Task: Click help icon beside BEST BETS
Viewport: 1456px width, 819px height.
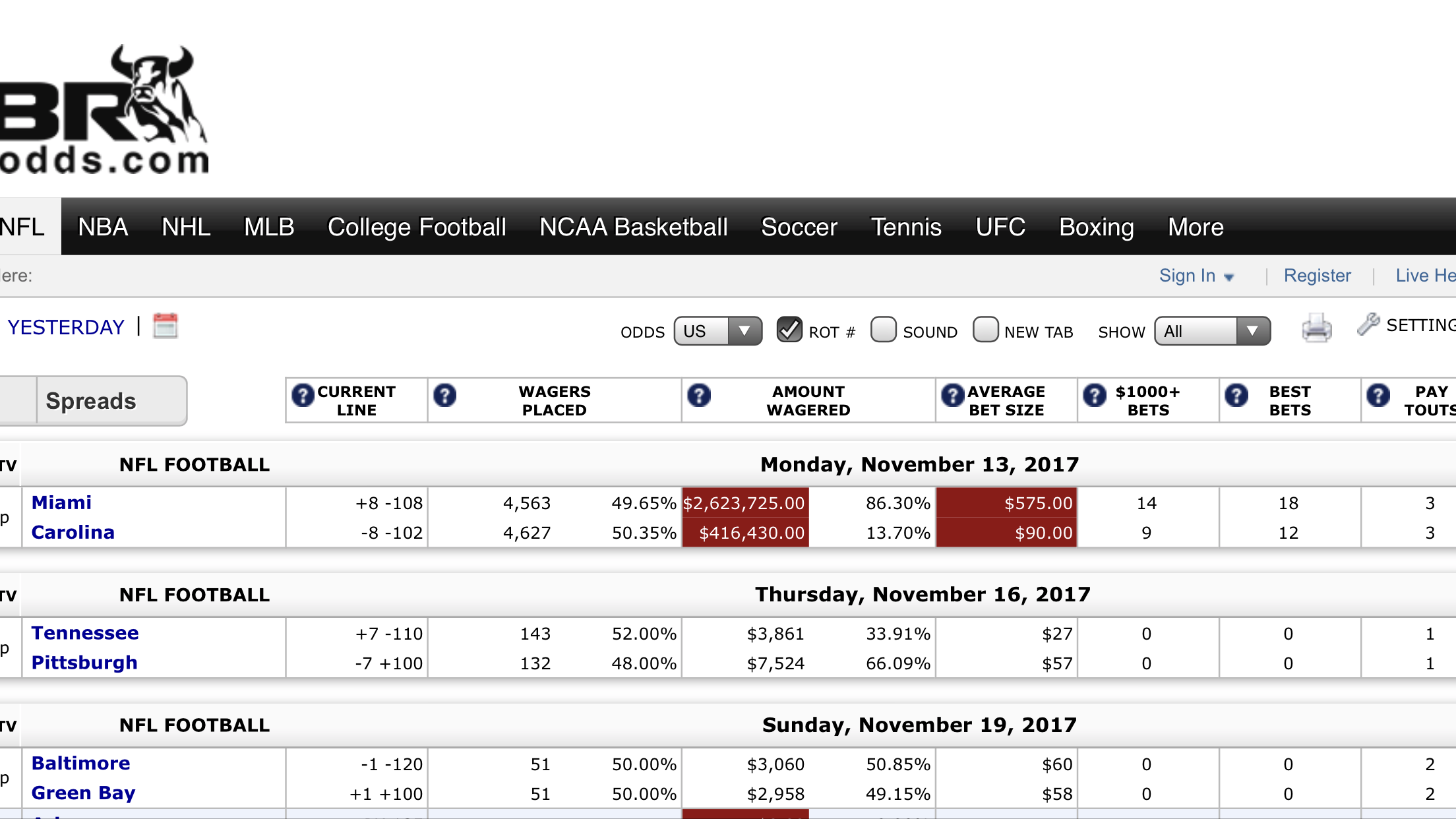Action: pyautogui.click(x=1236, y=396)
